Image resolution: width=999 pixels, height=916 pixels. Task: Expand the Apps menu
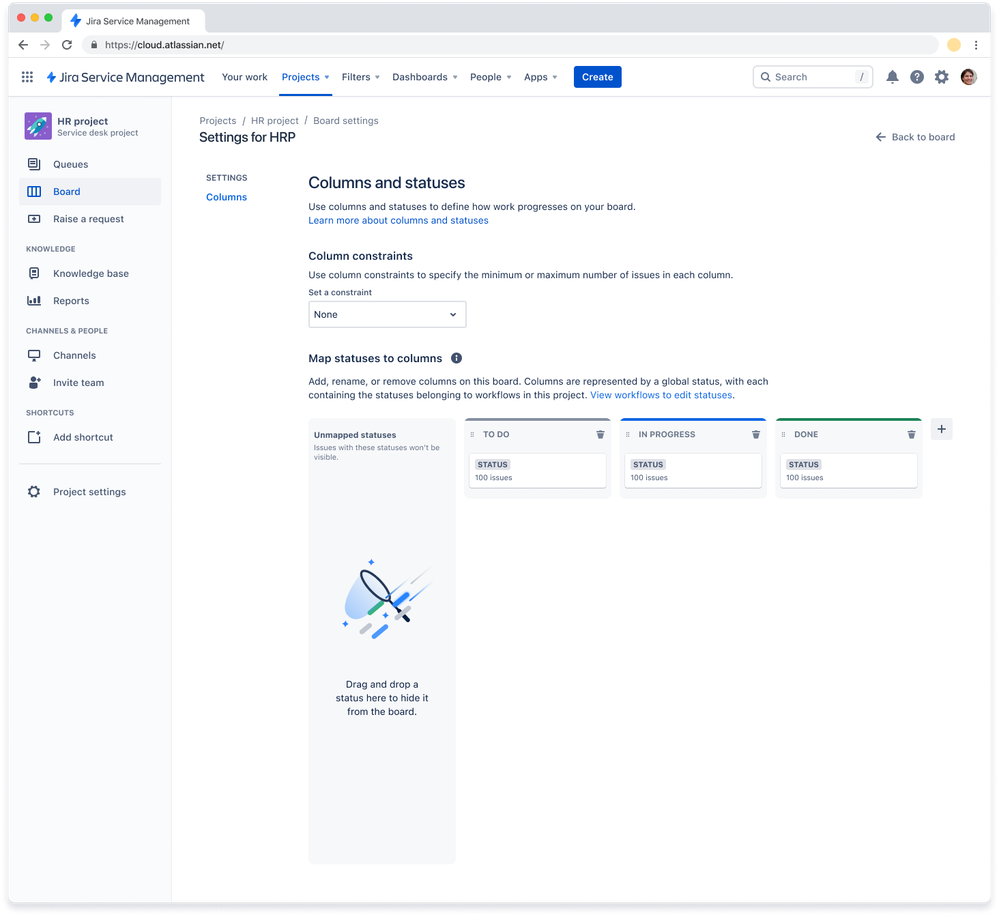pos(540,77)
